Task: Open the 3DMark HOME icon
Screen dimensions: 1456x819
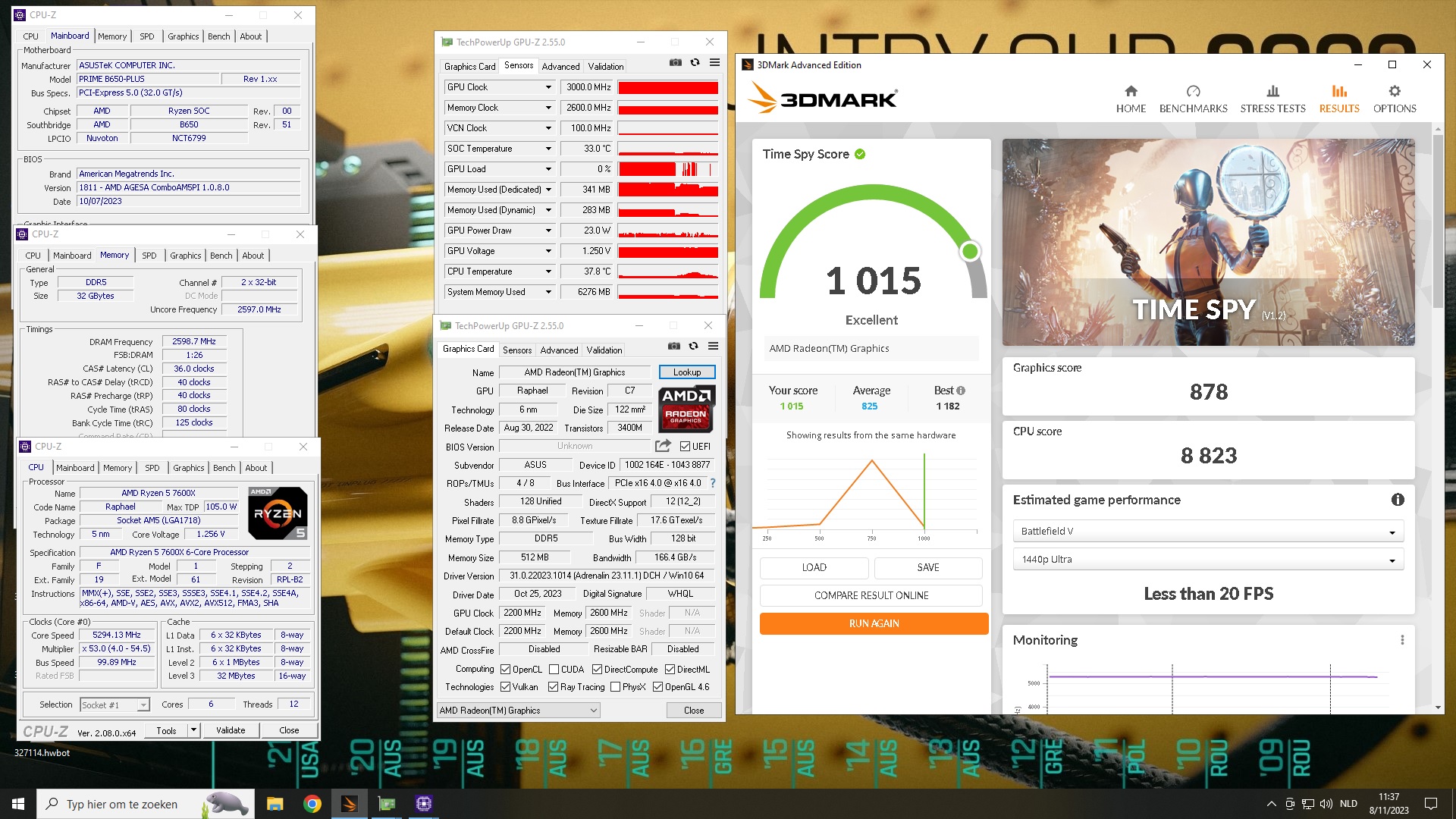Action: pos(1131,92)
